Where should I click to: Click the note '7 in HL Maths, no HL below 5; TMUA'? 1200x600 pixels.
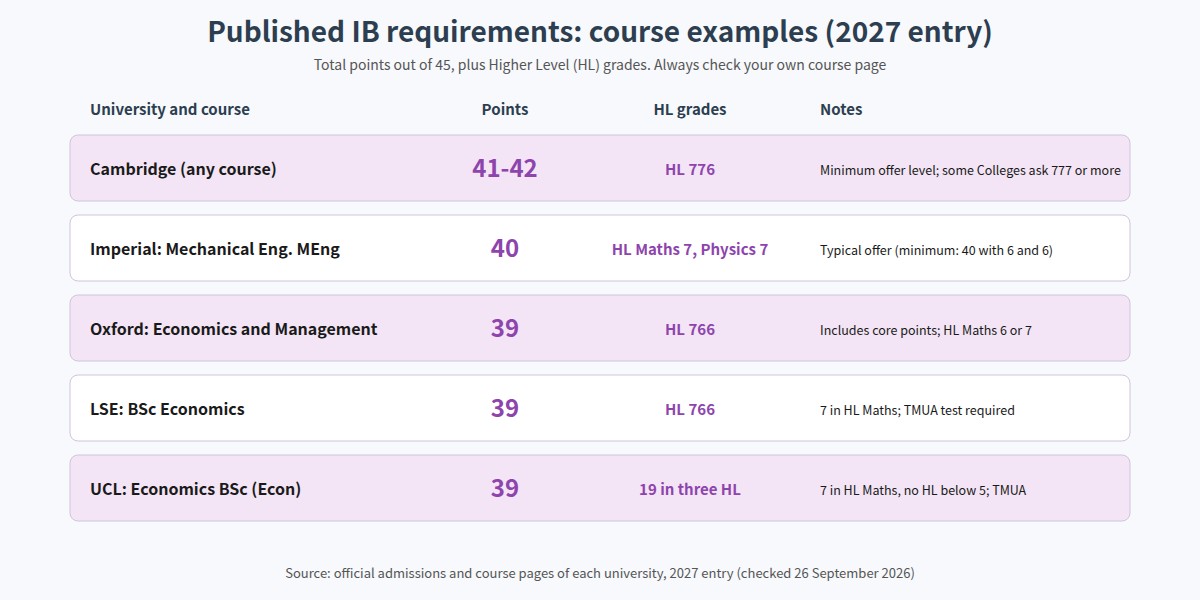923,490
